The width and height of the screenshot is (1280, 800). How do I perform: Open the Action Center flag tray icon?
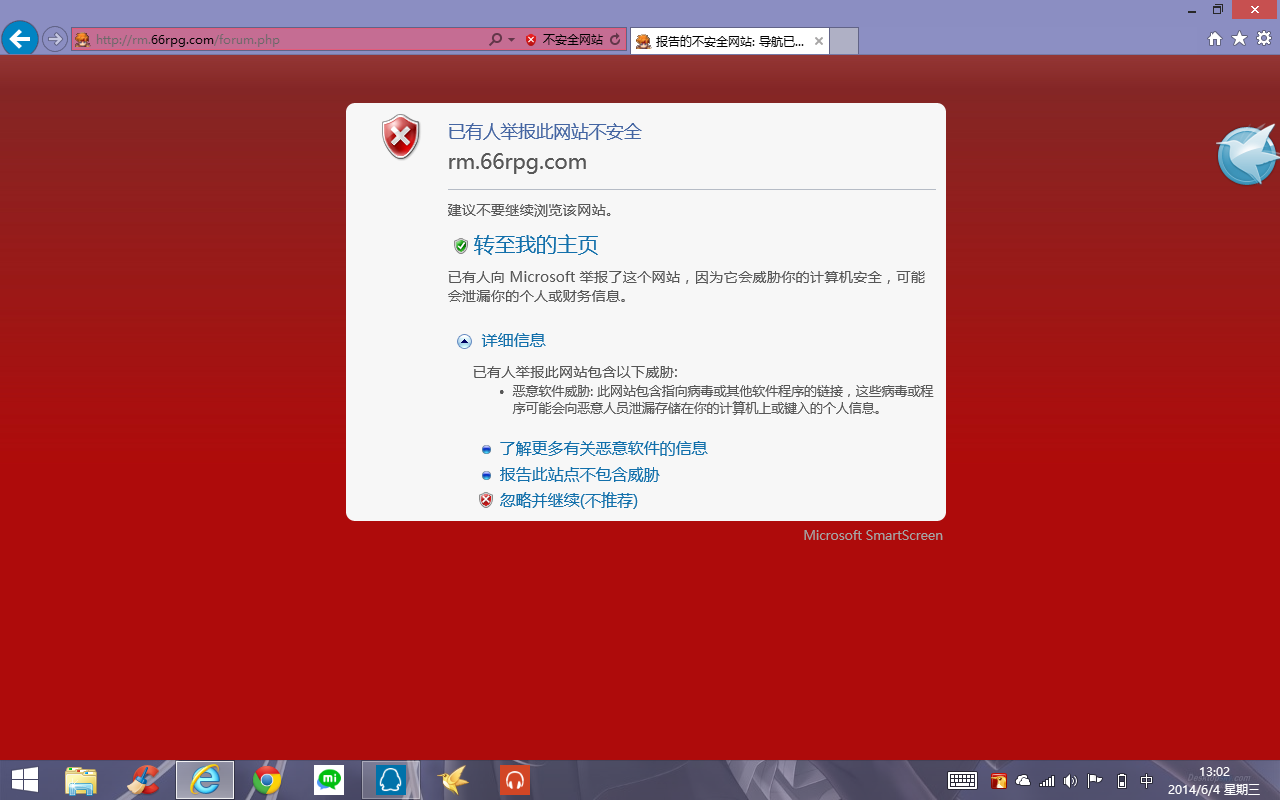pyautogui.click(x=1095, y=781)
